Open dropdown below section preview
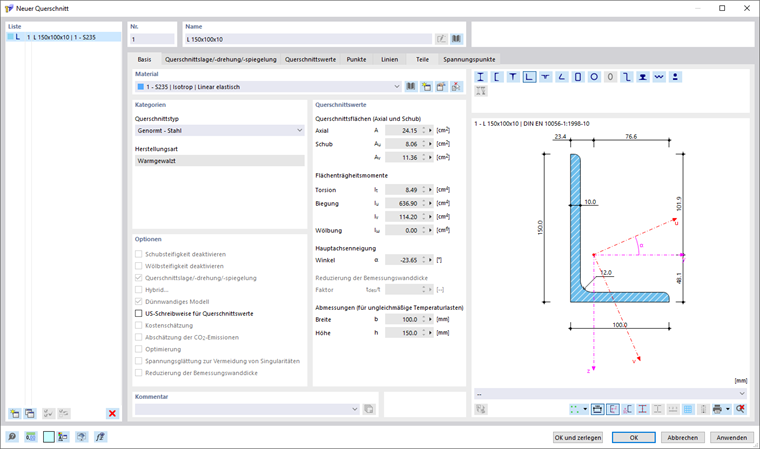Screen dimensions: 760x449 [610, 394]
